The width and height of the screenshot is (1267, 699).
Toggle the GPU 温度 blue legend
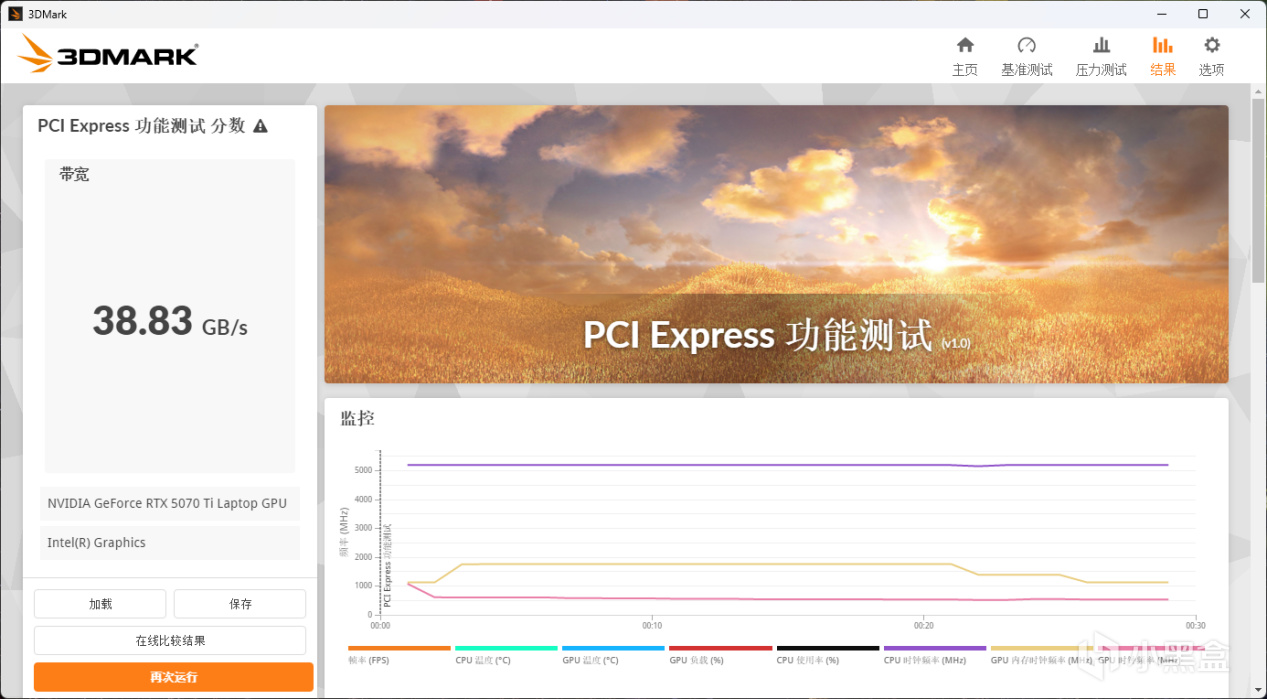[x=613, y=654]
